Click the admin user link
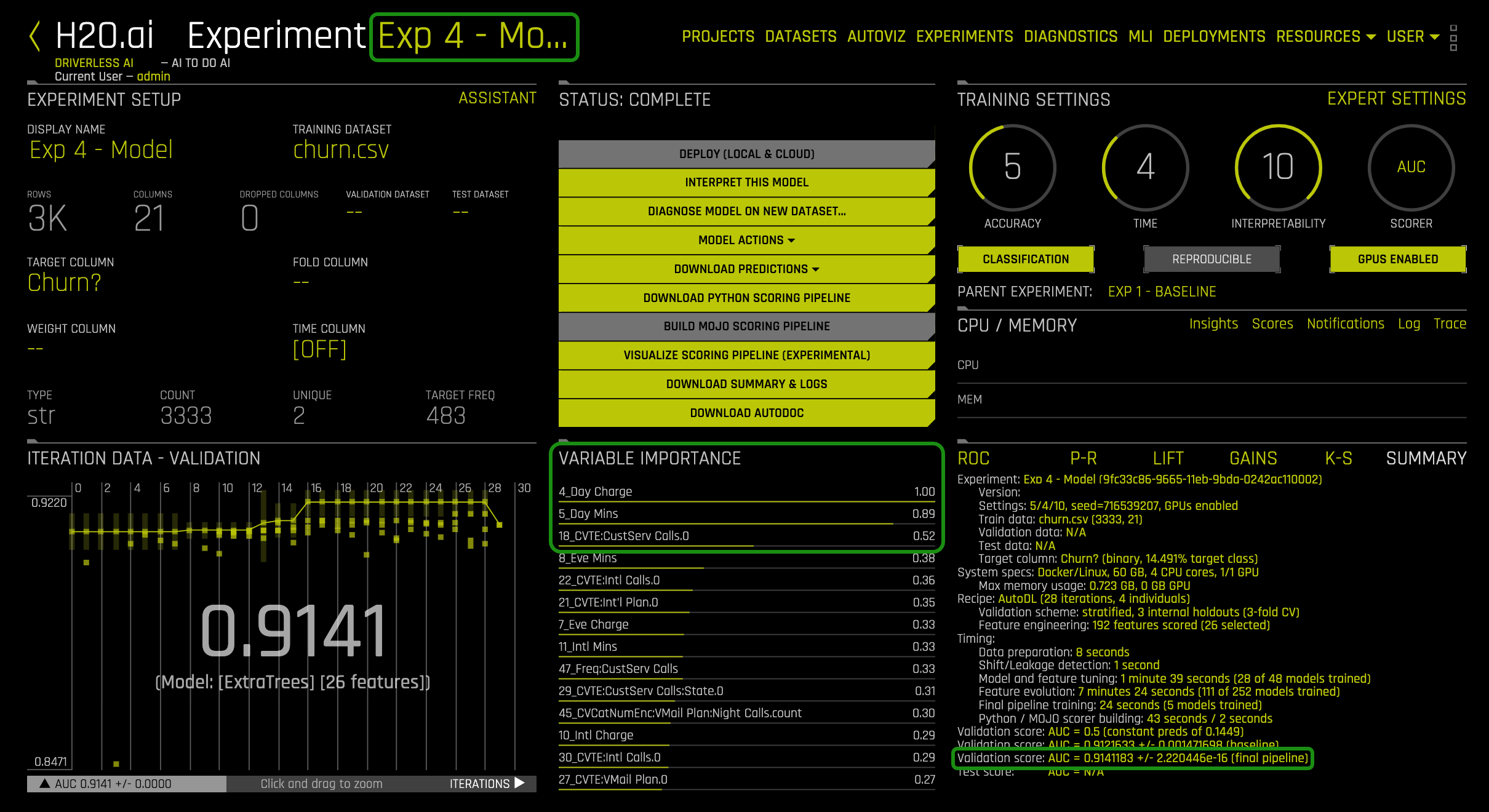 click(153, 76)
